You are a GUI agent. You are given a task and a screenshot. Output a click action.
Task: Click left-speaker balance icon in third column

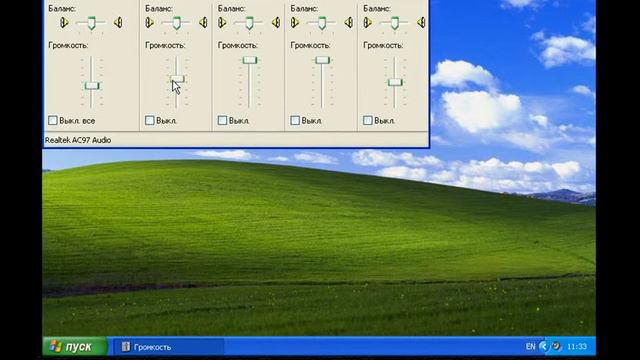tap(222, 22)
